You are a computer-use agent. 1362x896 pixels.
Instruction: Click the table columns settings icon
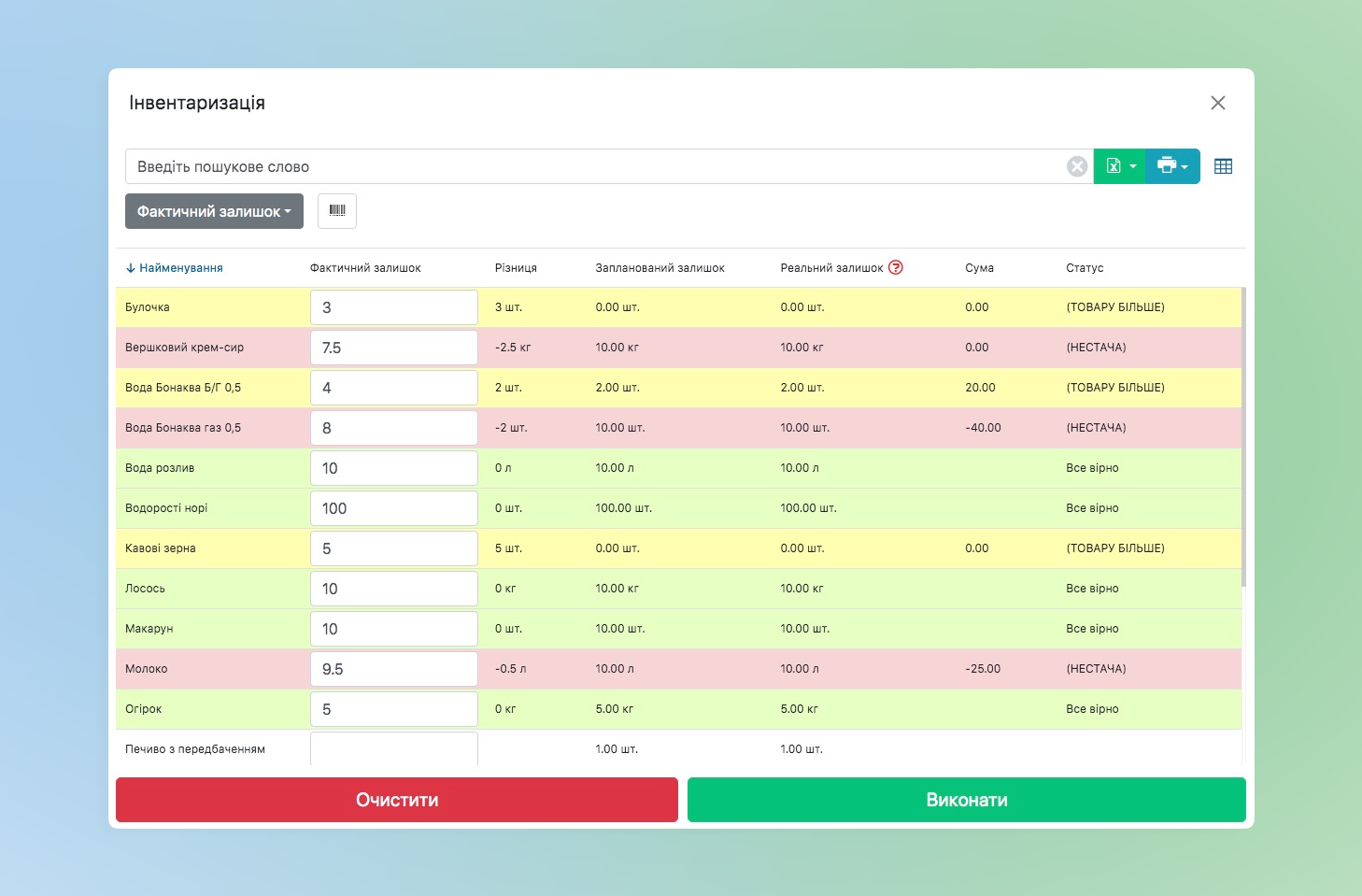click(x=1223, y=166)
